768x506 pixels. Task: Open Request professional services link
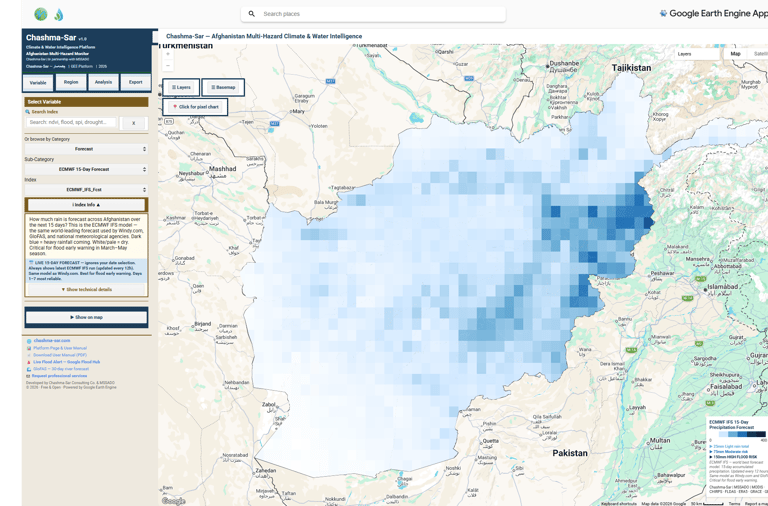60,376
